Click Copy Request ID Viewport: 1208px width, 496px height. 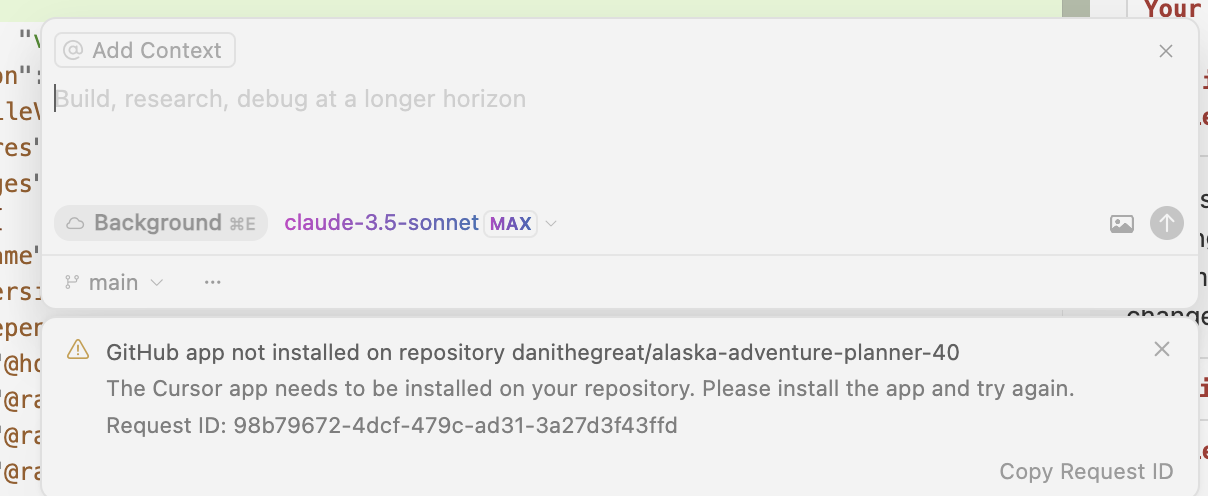1086,472
